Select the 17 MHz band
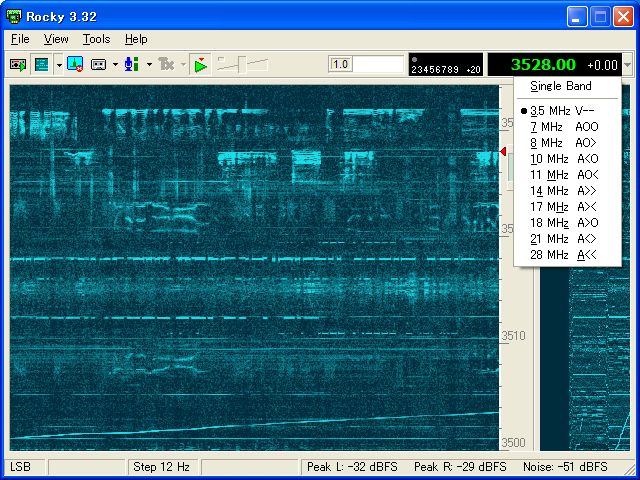The height and width of the screenshot is (480, 640). (x=567, y=207)
